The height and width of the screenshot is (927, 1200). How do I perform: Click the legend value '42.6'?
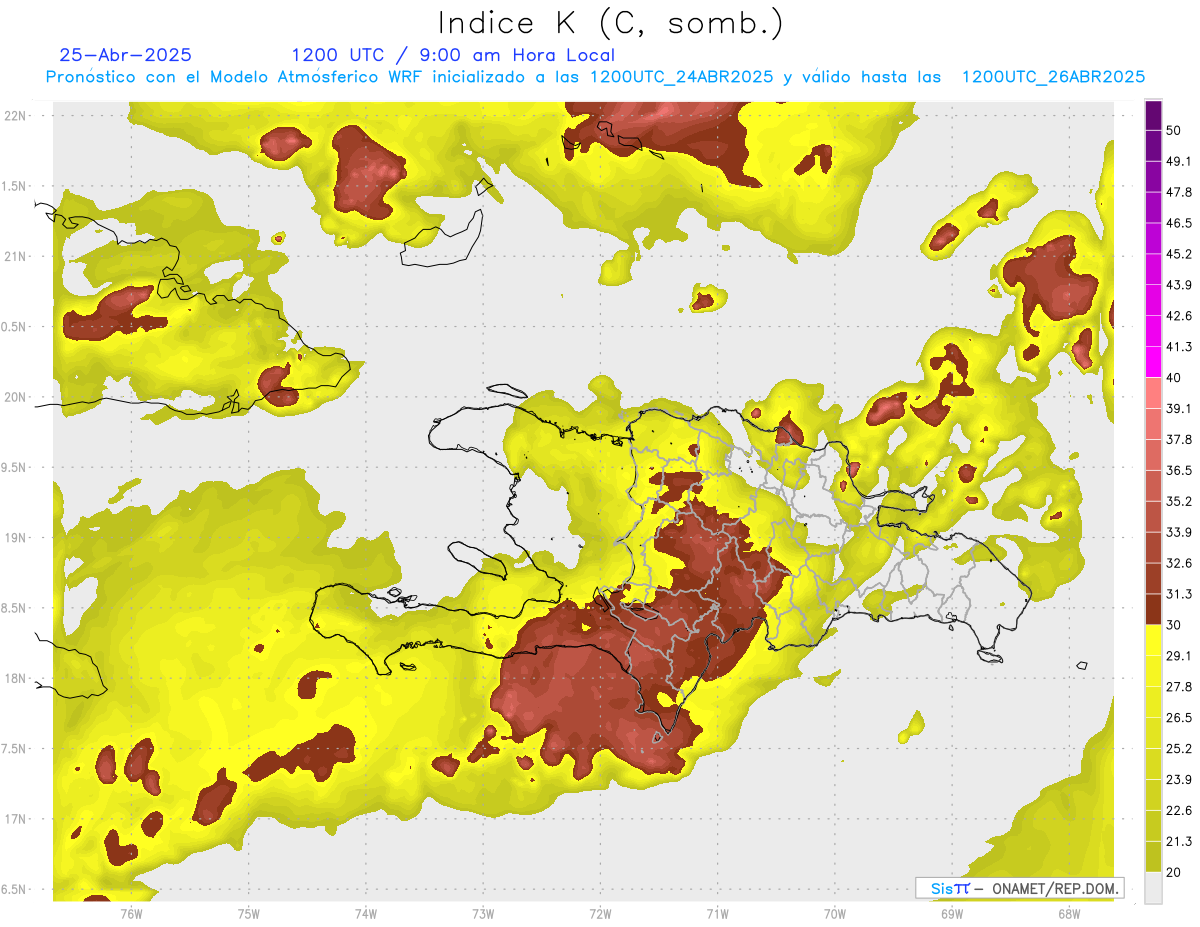point(1178,316)
